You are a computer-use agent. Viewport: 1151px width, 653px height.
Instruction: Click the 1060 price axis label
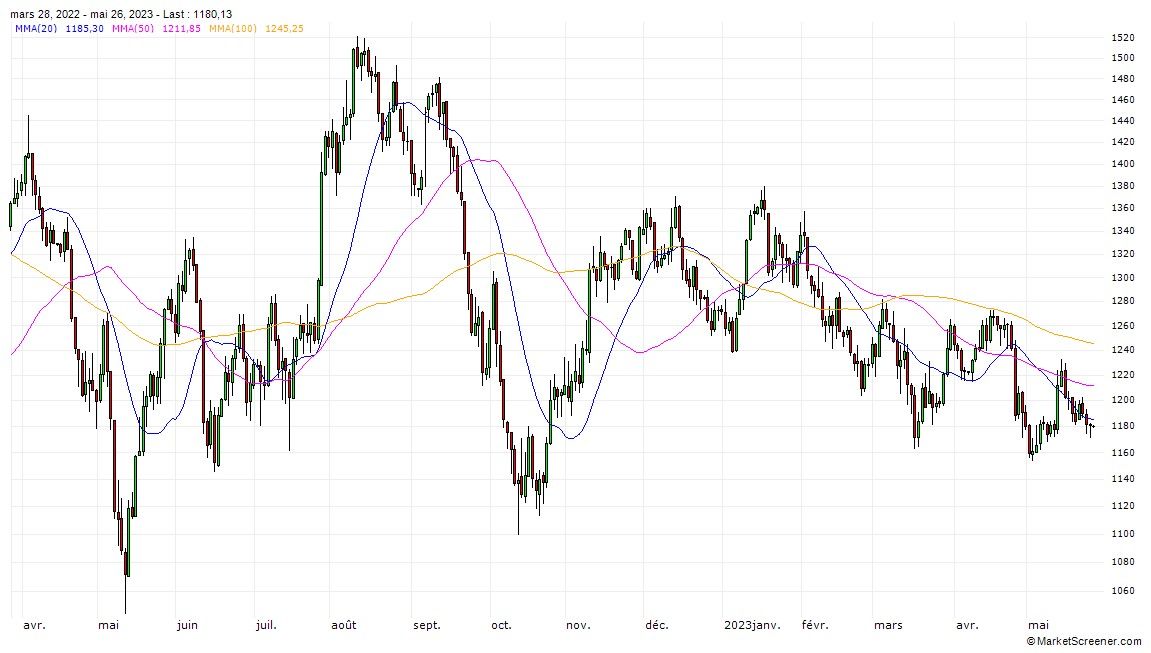pyautogui.click(x=1122, y=591)
